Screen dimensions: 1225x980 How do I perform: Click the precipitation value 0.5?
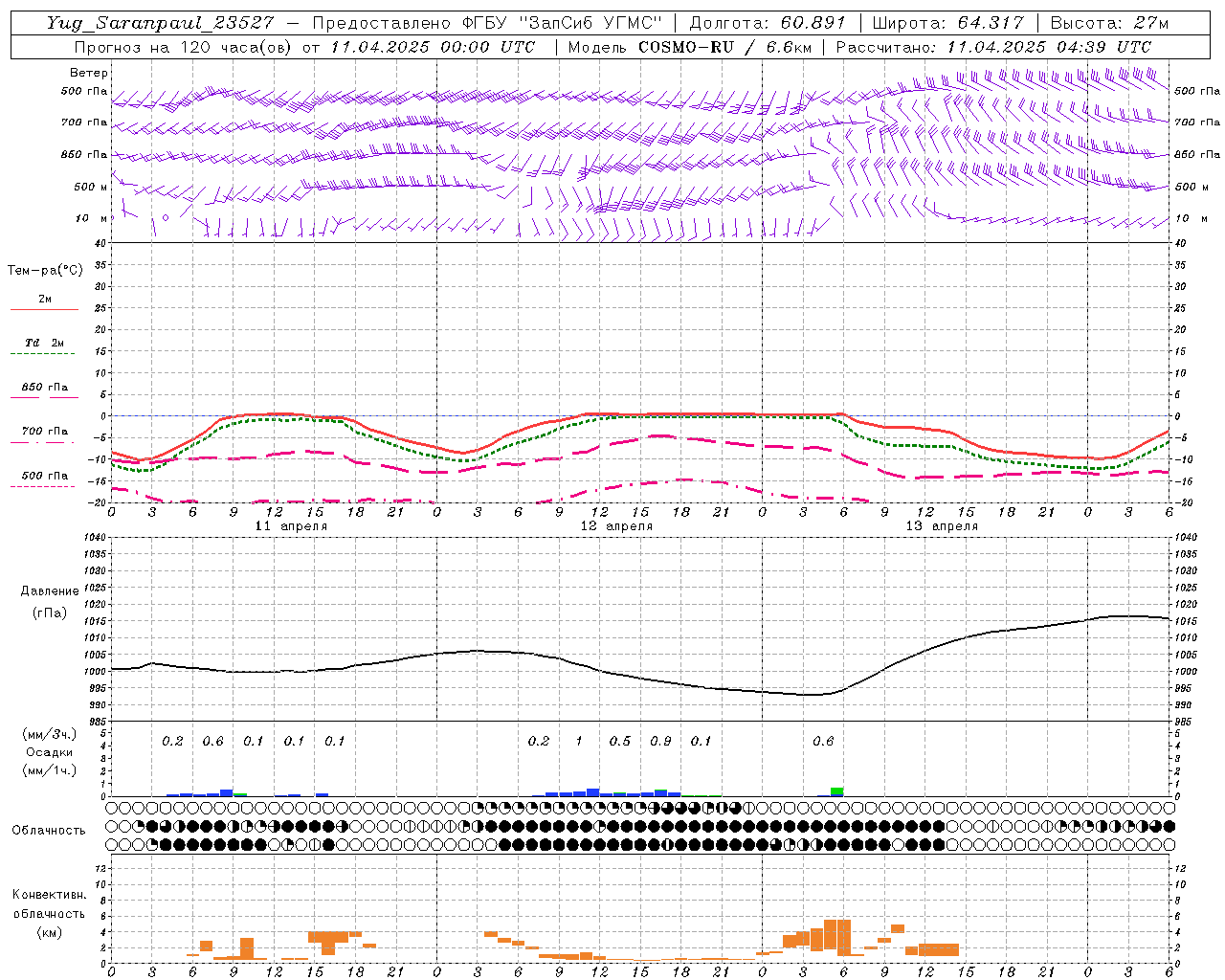click(x=620, y=742)
